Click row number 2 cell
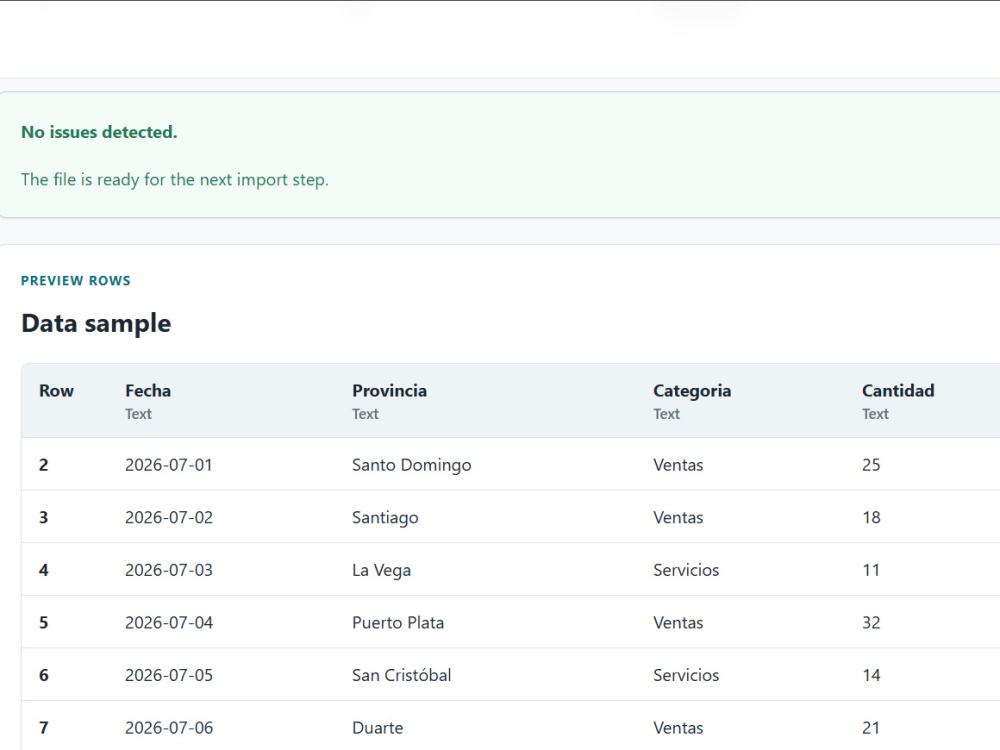Screen dimensions: 1000x750 point(43,465)
